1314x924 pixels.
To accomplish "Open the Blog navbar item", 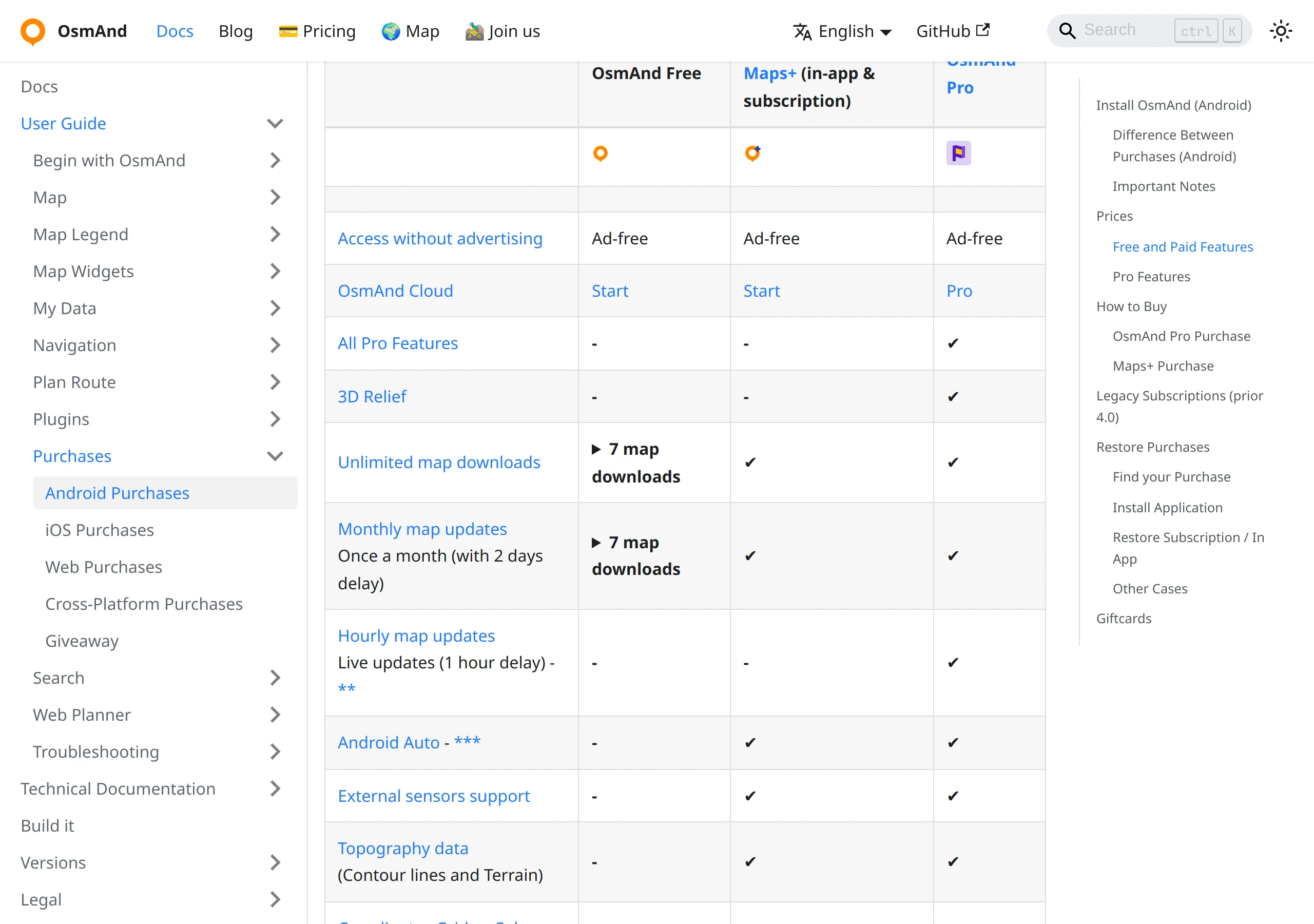I will (235, 31).
